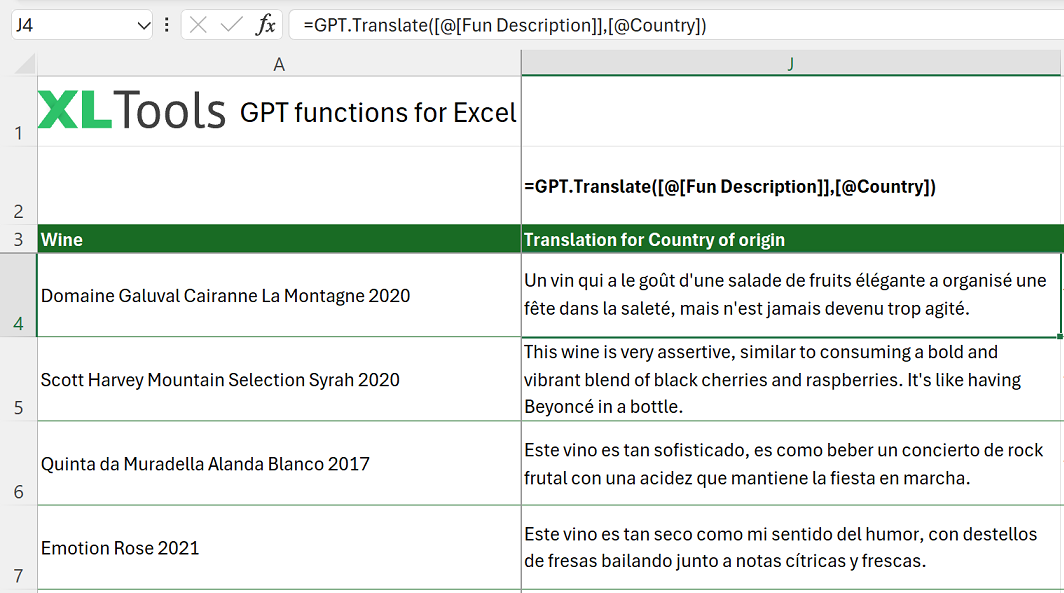
Task: Select row 7 header
Action: pos(17,548)
